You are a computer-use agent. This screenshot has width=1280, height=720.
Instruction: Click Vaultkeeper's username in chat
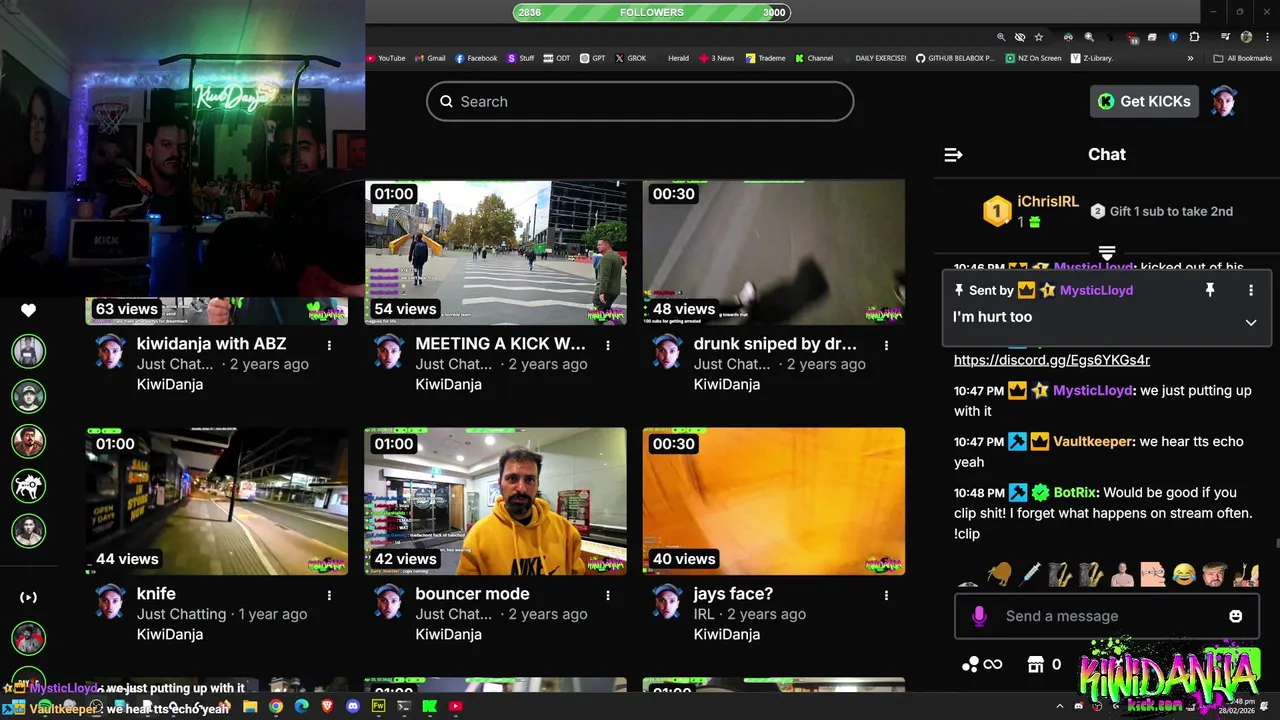click(x=1093, y=441)
